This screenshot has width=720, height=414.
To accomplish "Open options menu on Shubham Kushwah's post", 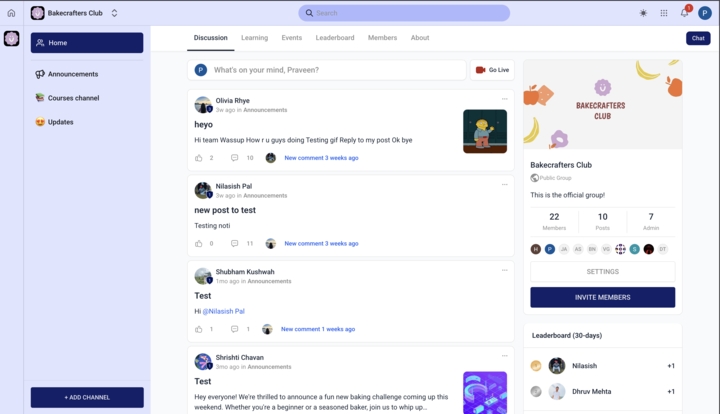I will tap(505, 270).
